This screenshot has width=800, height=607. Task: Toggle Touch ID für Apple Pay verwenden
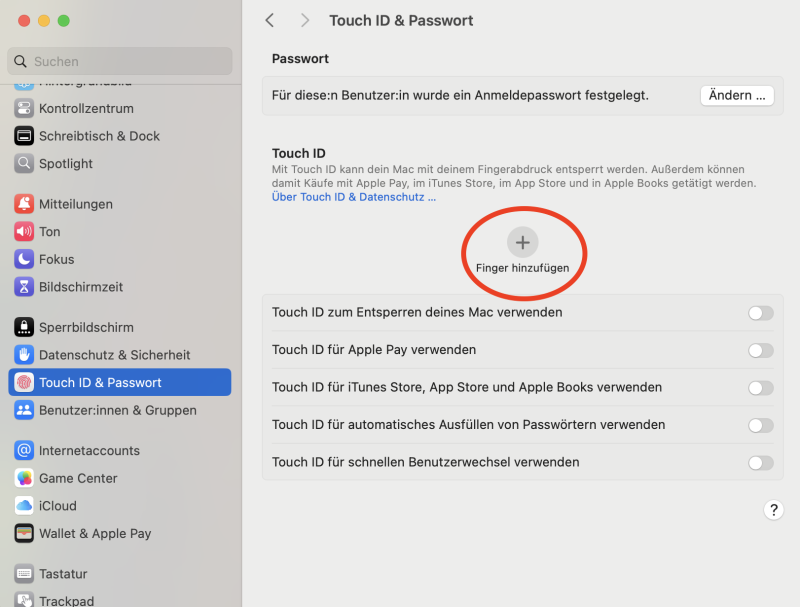pos(760,350)
